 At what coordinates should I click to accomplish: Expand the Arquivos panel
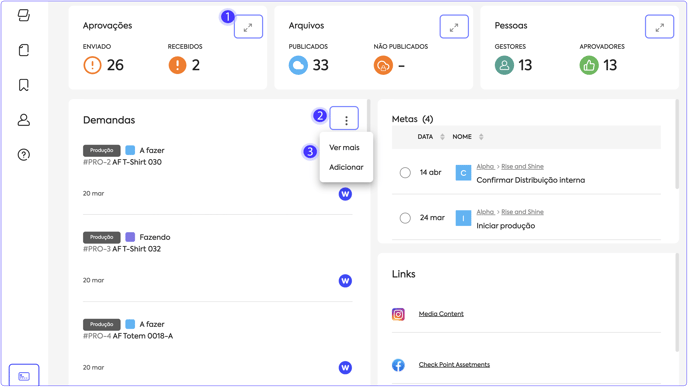pyautogui.click(x=454, y=27)
